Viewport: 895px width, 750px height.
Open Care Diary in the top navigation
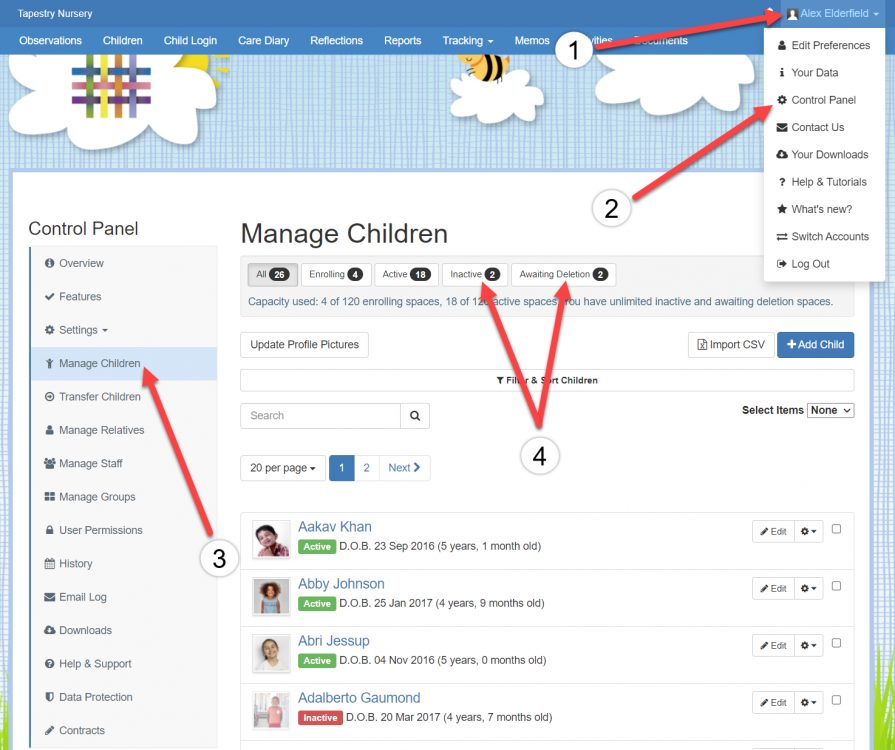pos(264,41)
